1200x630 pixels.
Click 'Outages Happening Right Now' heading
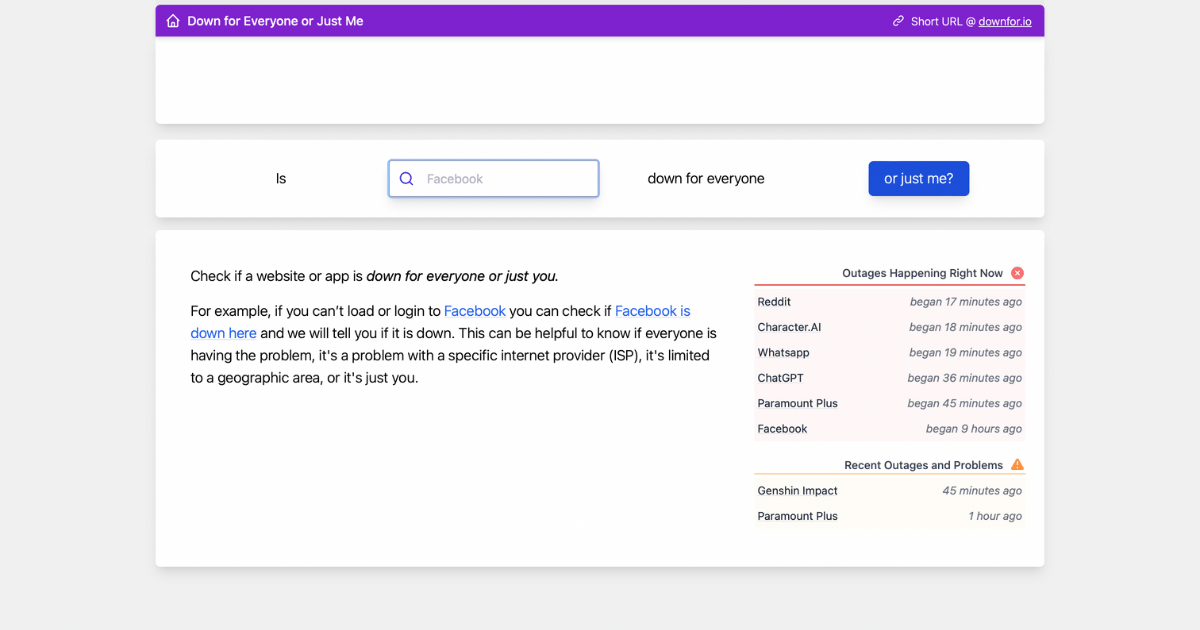[922, 273]
